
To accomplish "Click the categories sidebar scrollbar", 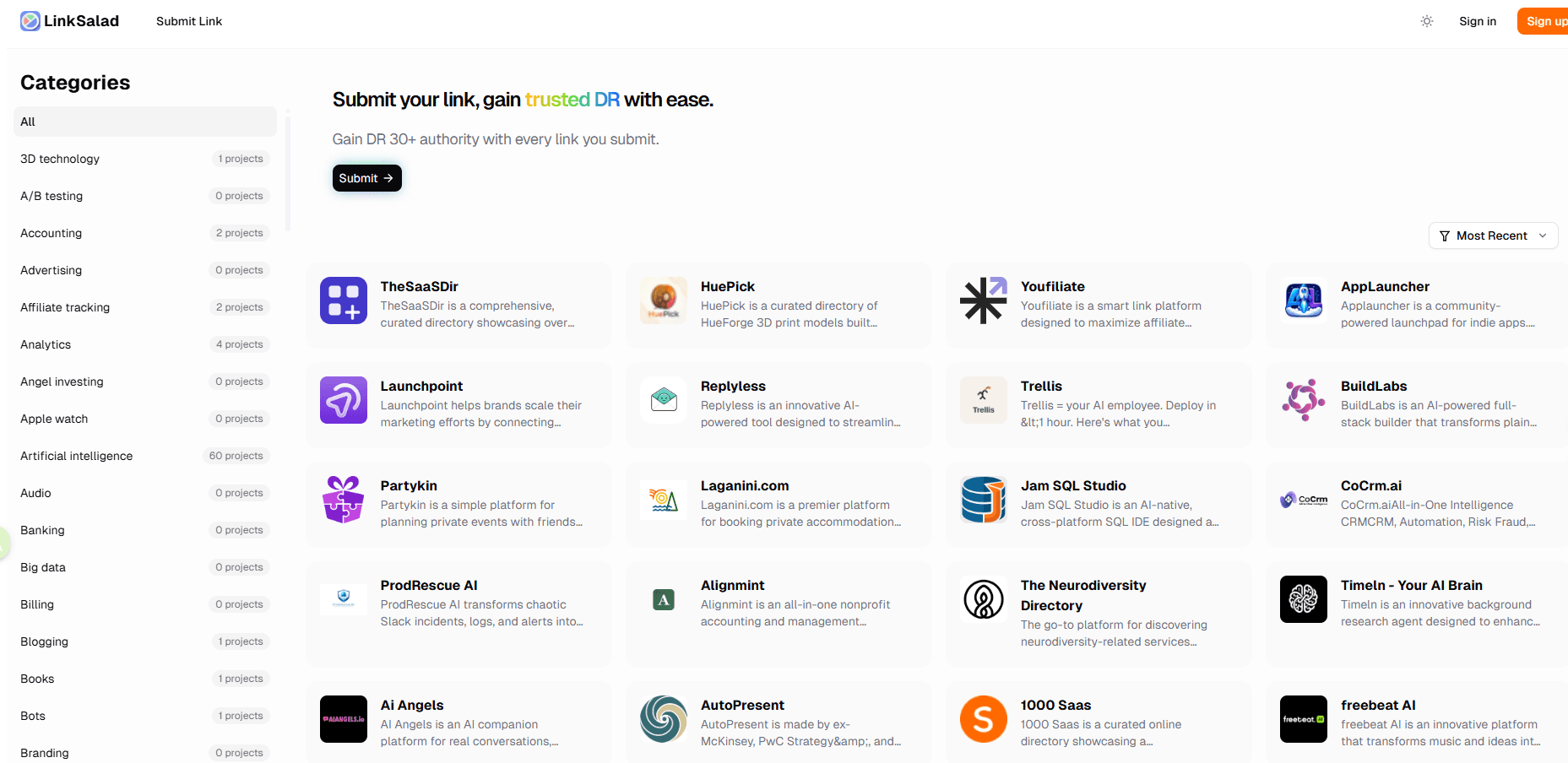I will point(288,173).
